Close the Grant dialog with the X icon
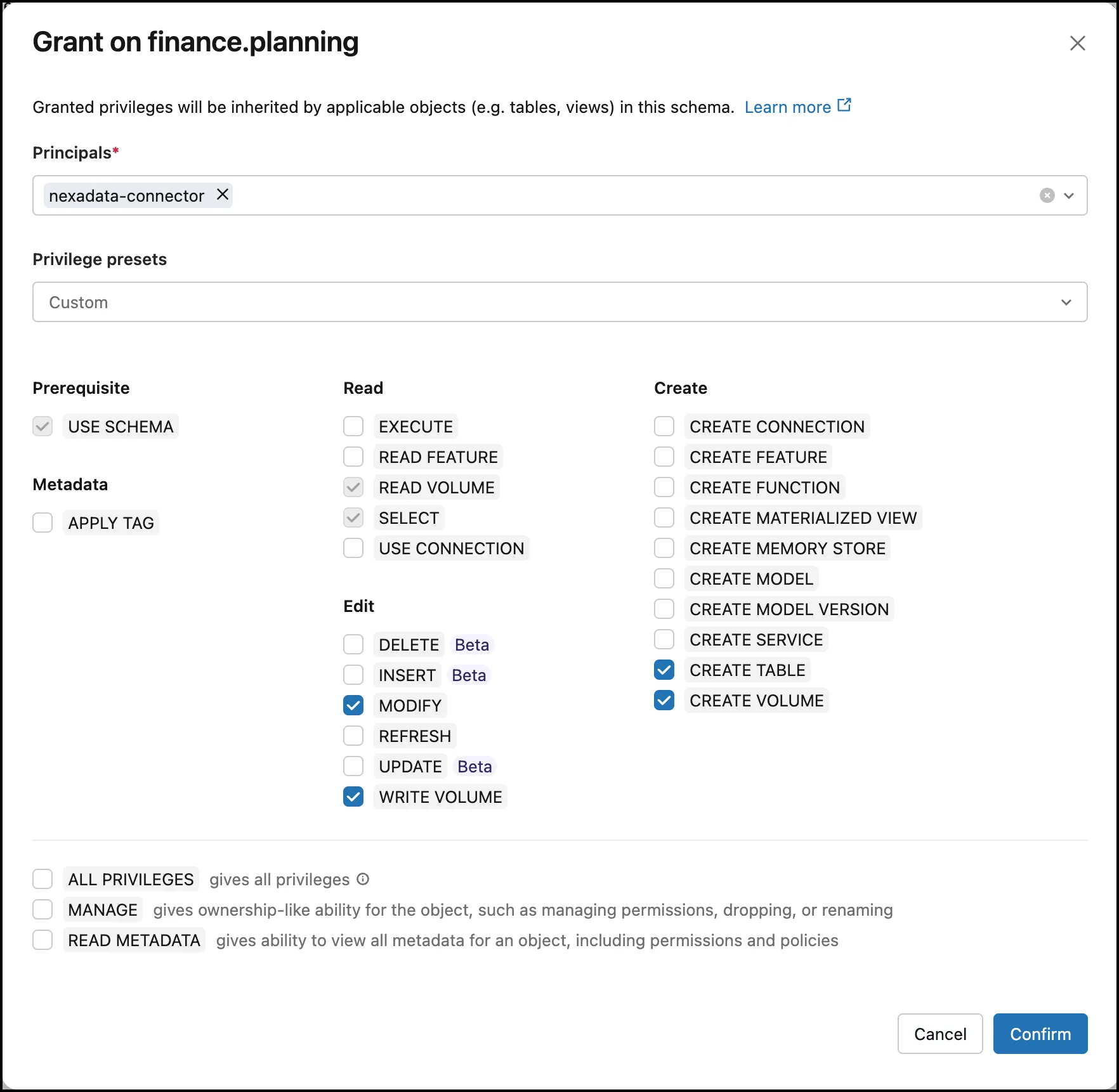The image size is (1119, 1092). (x=1077, y=43)
